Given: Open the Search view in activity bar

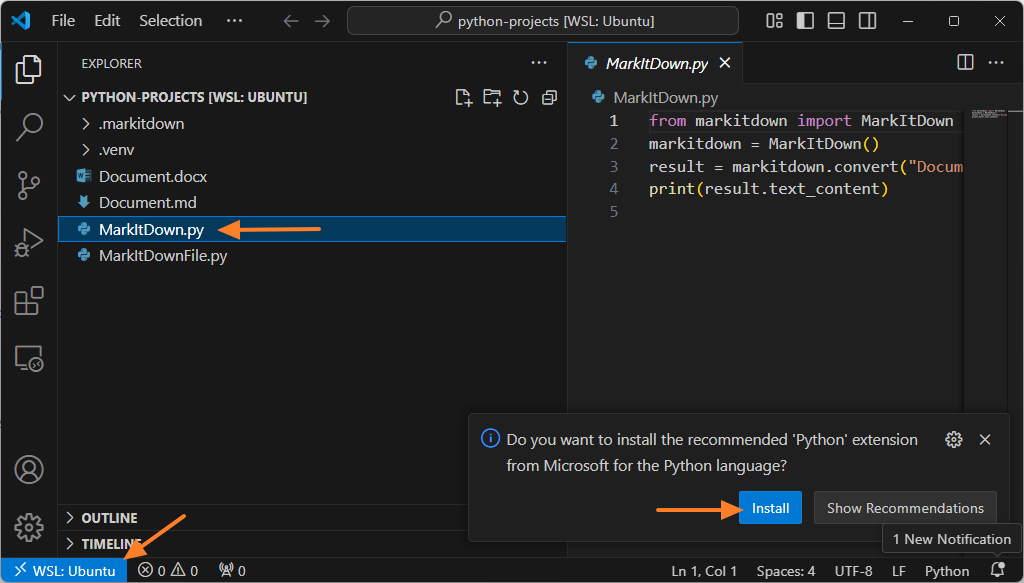Looking at the screenshot, I should [29, 127].
